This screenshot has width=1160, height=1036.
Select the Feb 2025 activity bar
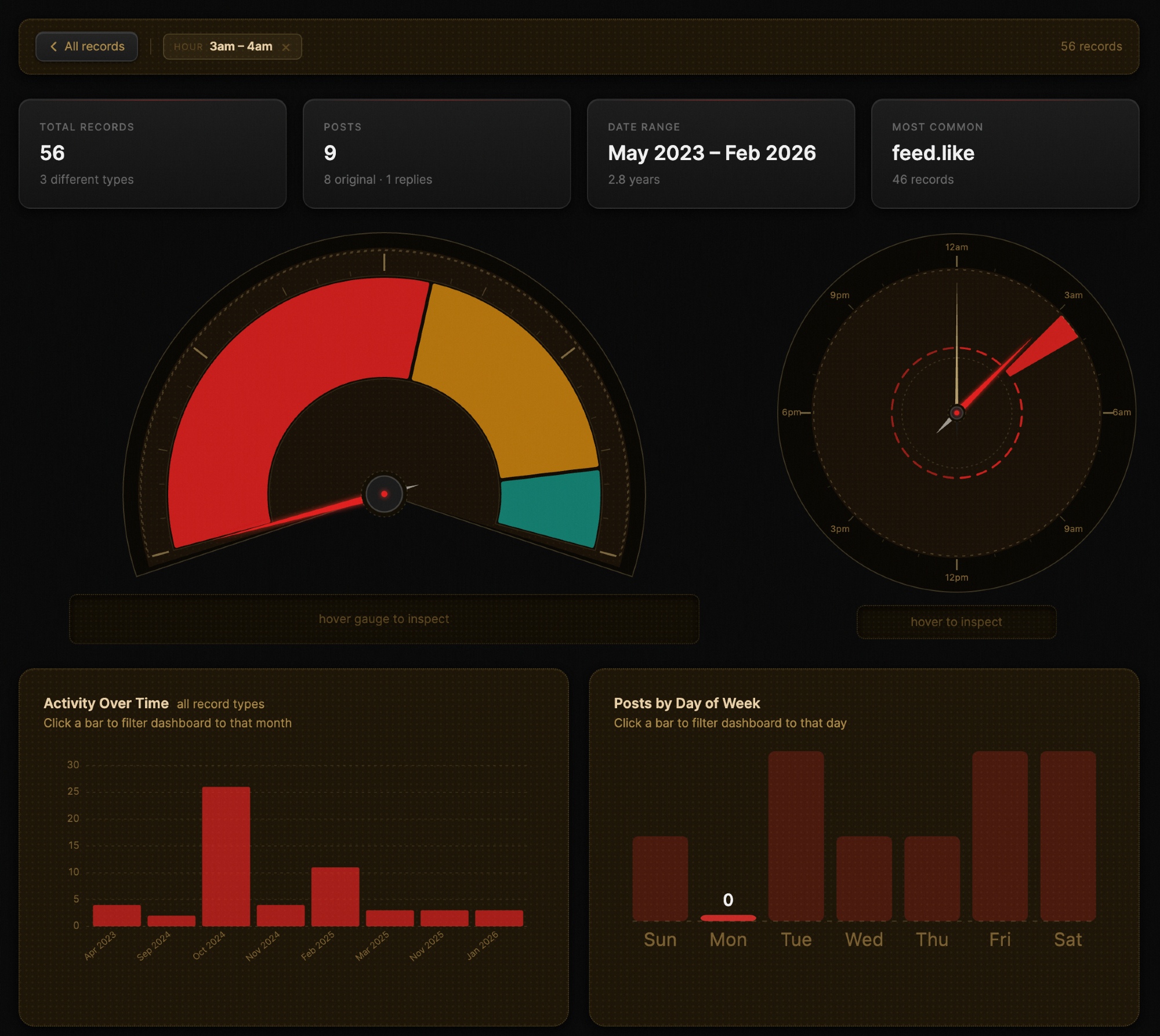pos(335,896)
